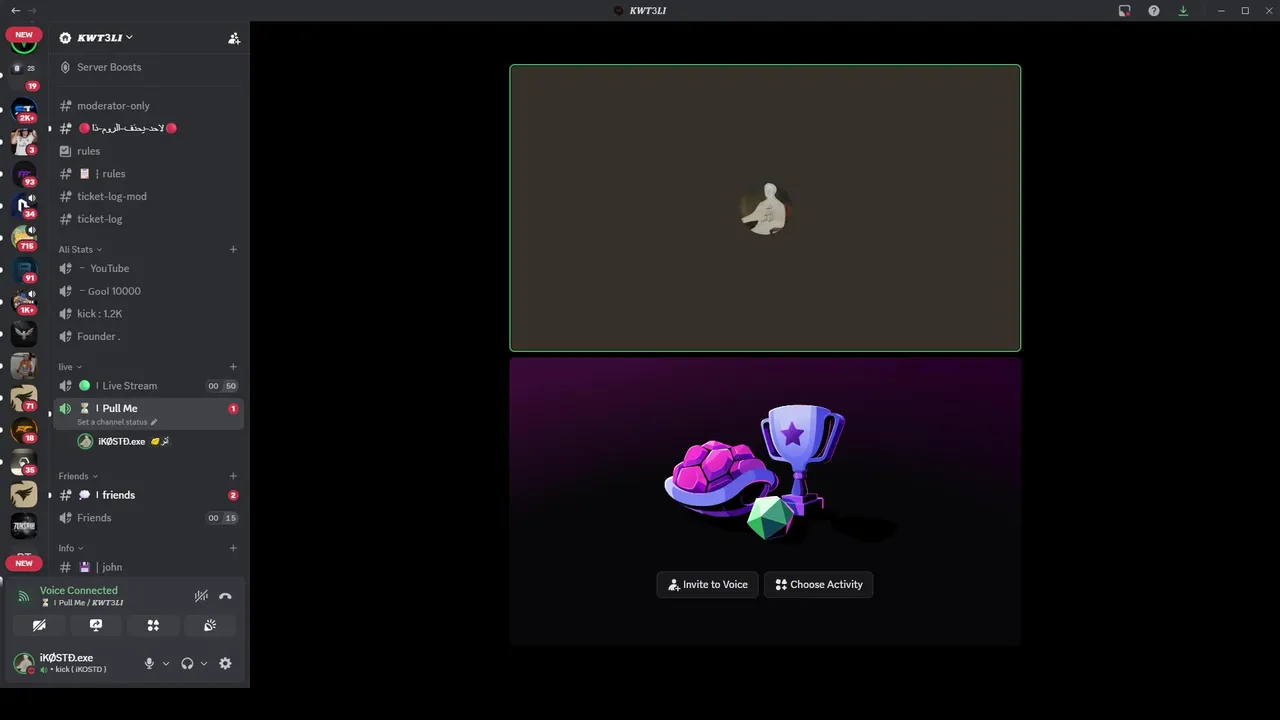
Task: Create channel in Friends category
Action: [x=233, y=476]
